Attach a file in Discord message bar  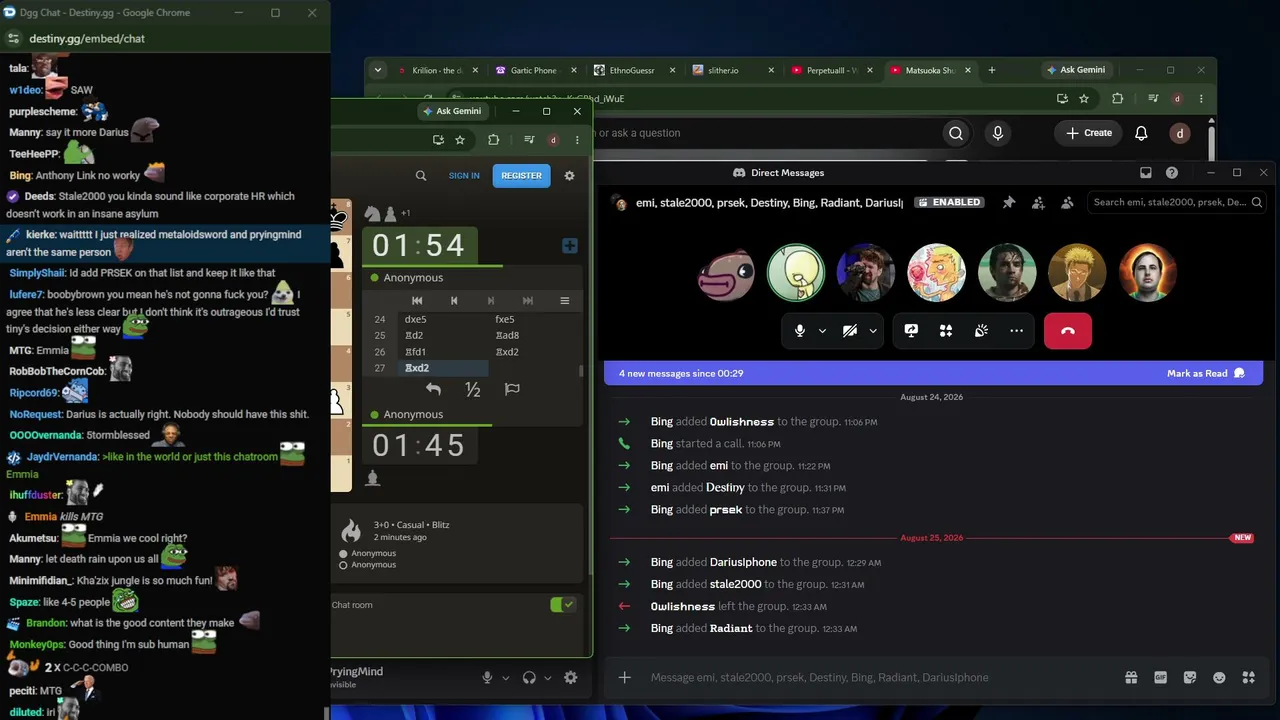point(624,677)
